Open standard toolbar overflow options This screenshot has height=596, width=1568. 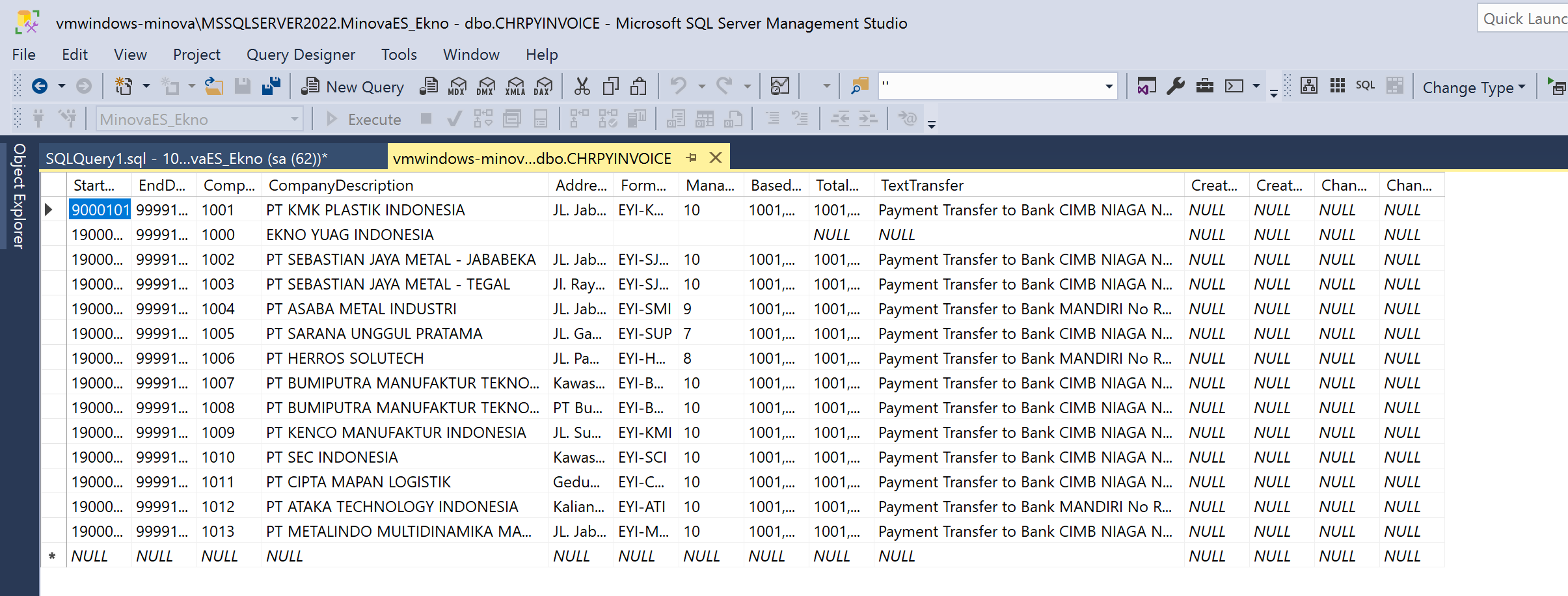coord(1273,92)
